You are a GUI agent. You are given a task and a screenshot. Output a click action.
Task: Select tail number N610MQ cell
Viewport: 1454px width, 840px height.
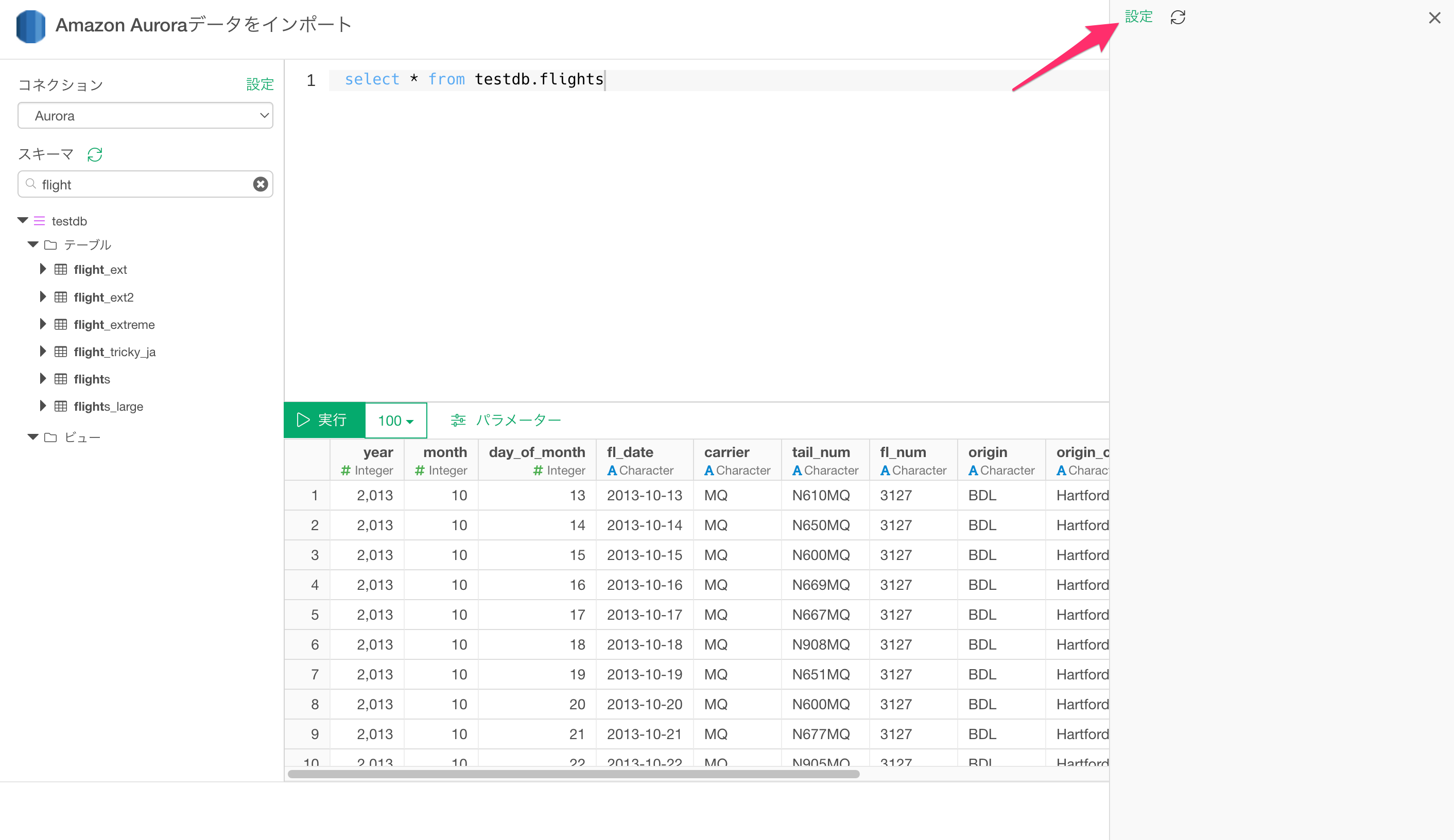click(x=825, y=495)
